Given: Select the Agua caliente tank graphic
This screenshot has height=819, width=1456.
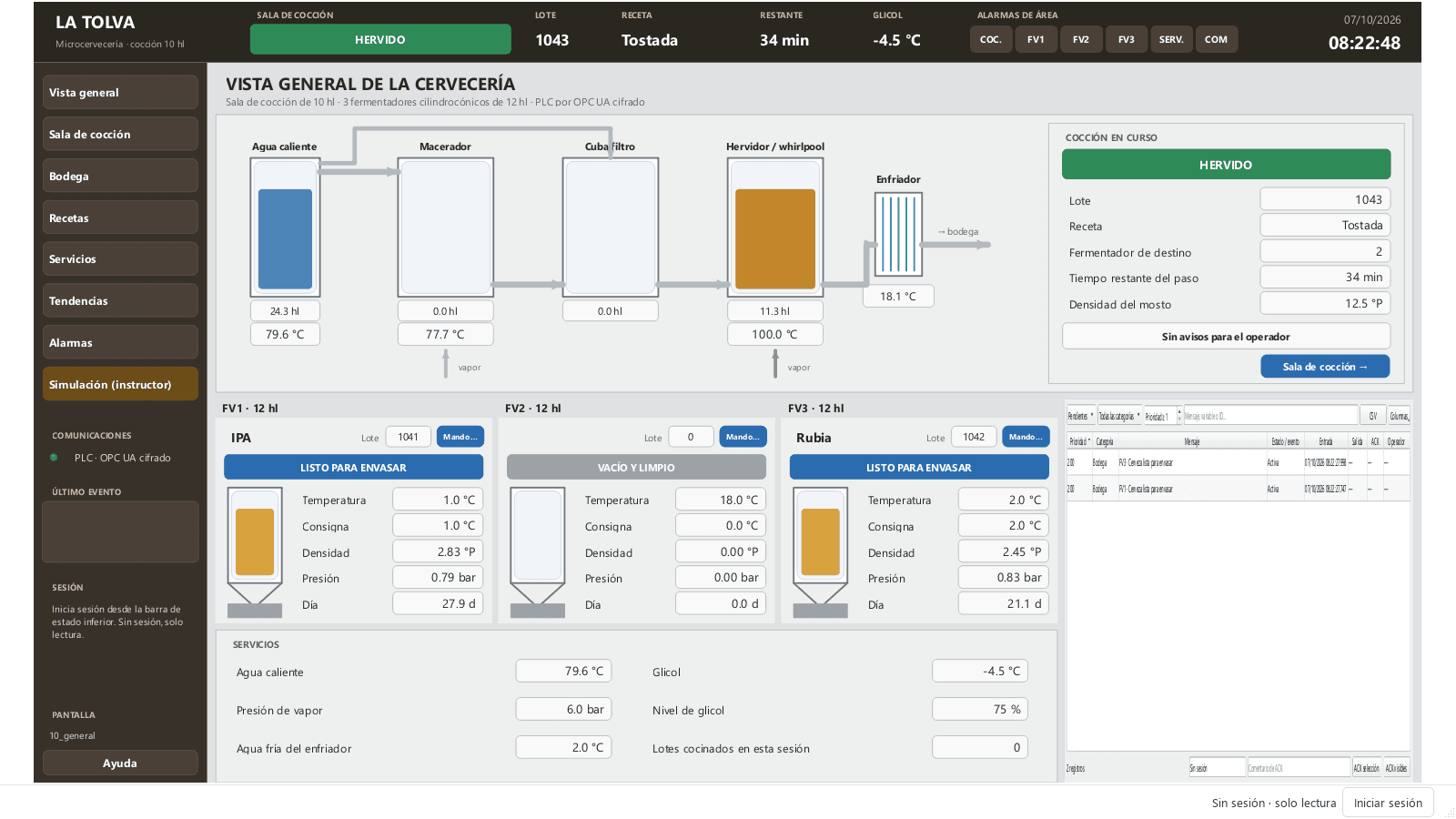Looking at the screenshot, I should coord(285,227).
